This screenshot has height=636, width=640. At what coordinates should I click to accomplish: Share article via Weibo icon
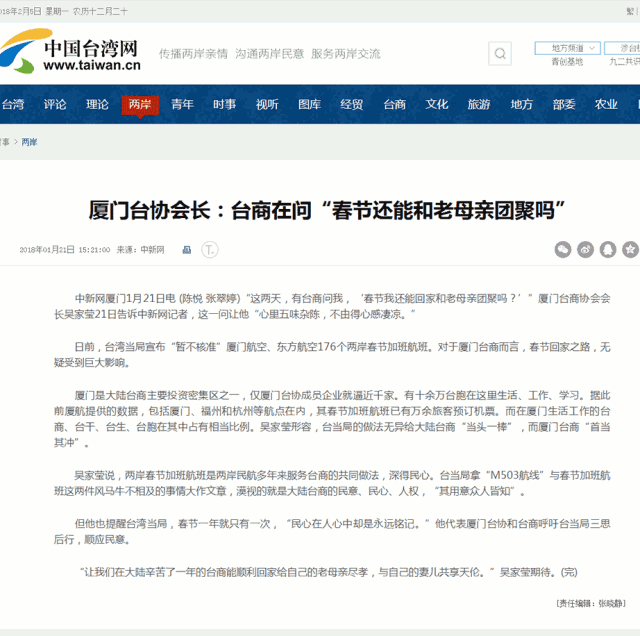585,249
